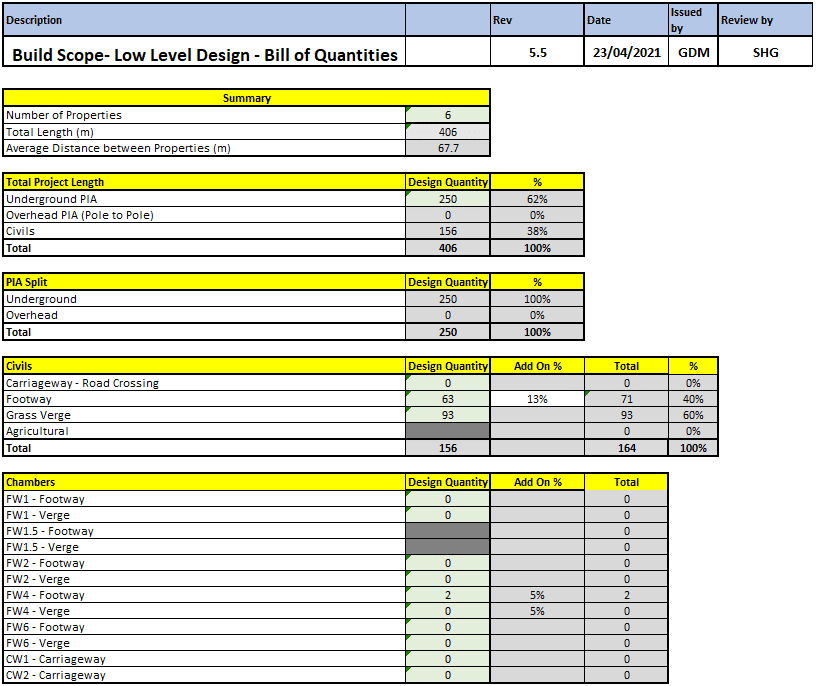Click the date cell 23/04/2021
This screenshot has height=686, width=816.
626,52
